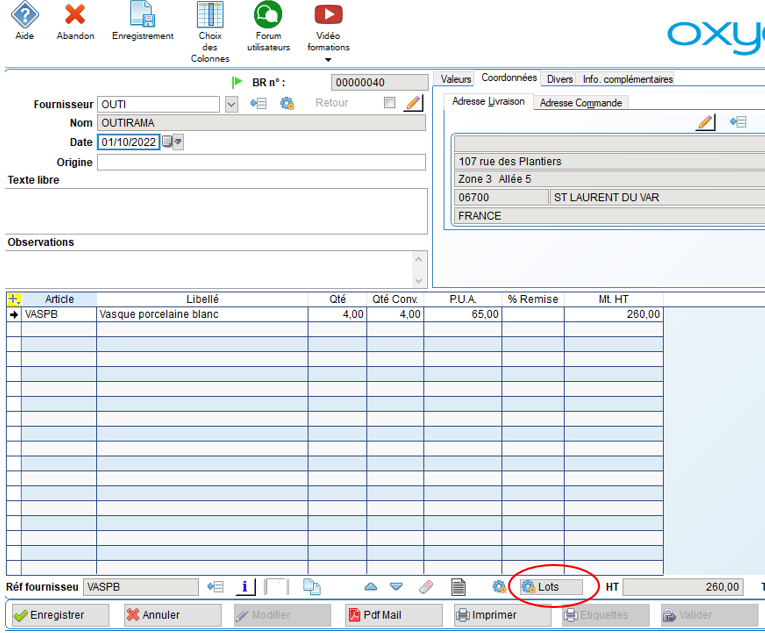Viewport: 765px width, 633px height.
Task: Click the Etiquettes button
Action: pos(606,615)
